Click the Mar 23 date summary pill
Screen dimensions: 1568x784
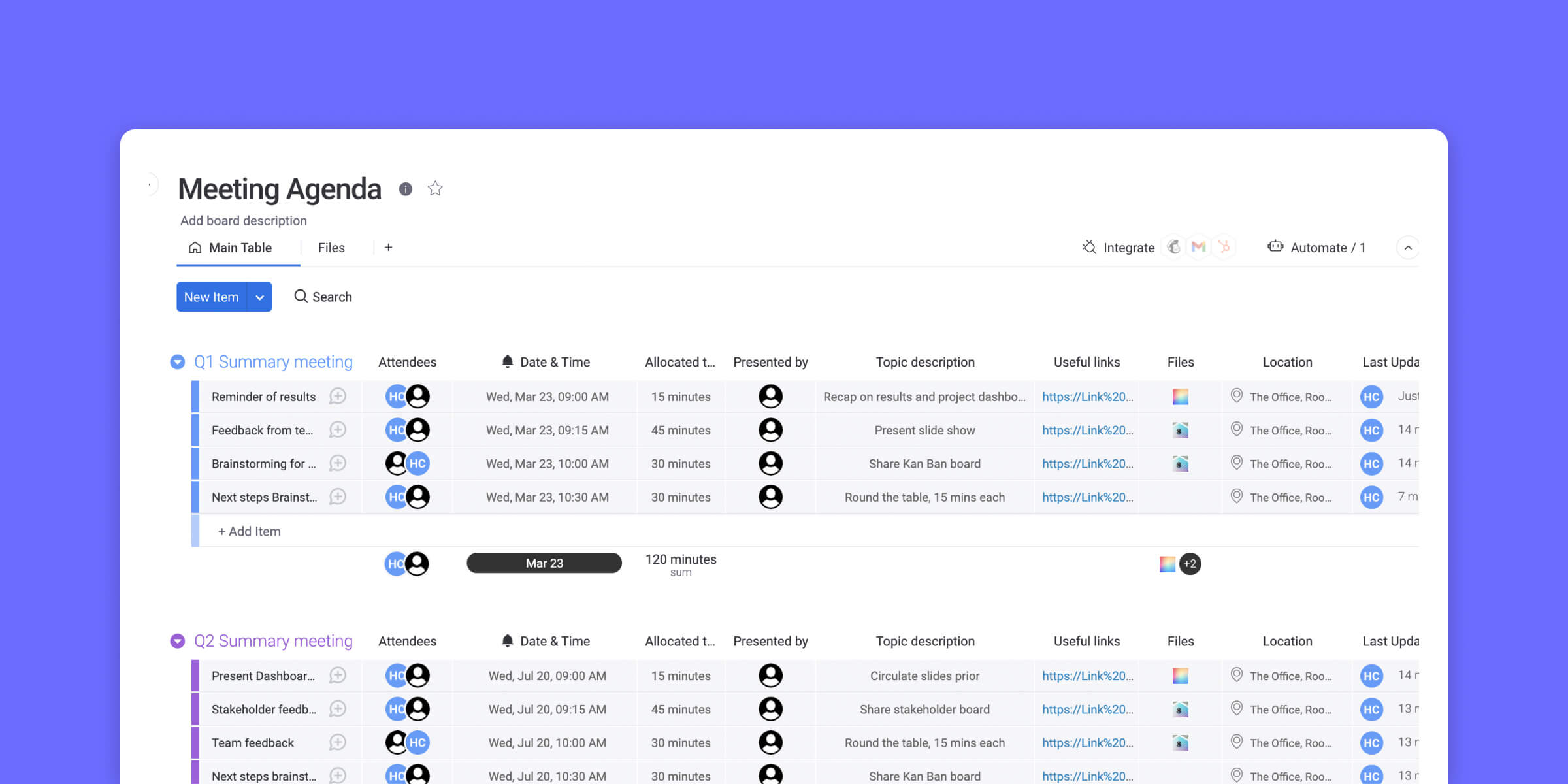coord(544,563)
